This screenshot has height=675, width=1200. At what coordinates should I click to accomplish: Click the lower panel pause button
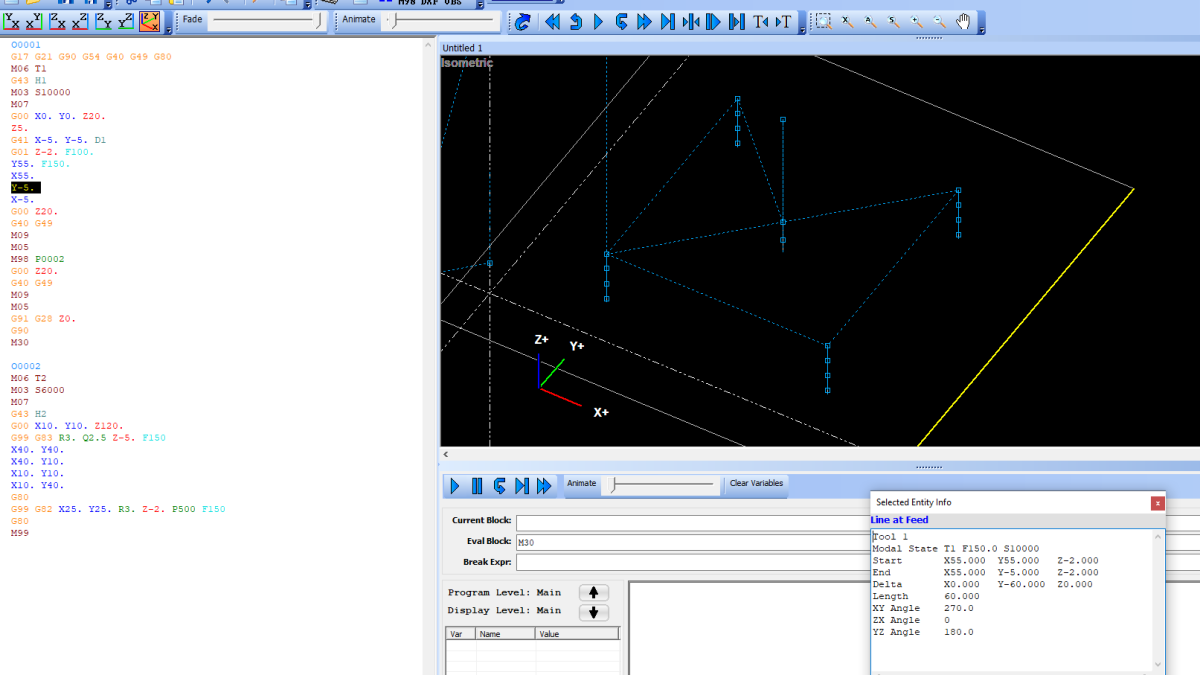[x=477, y=486]
